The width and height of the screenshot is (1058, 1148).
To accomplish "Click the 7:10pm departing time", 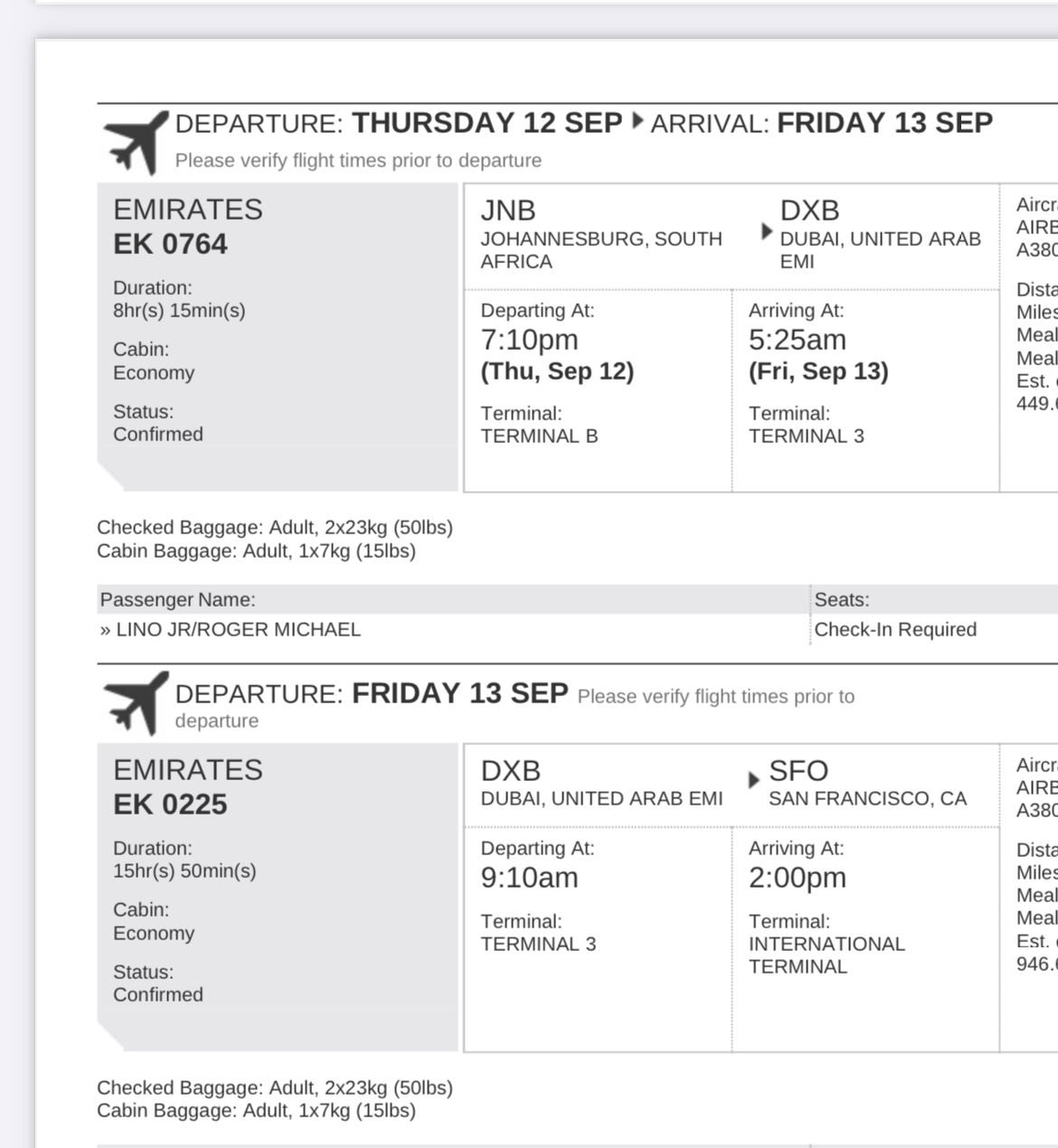I will point(529,340).
